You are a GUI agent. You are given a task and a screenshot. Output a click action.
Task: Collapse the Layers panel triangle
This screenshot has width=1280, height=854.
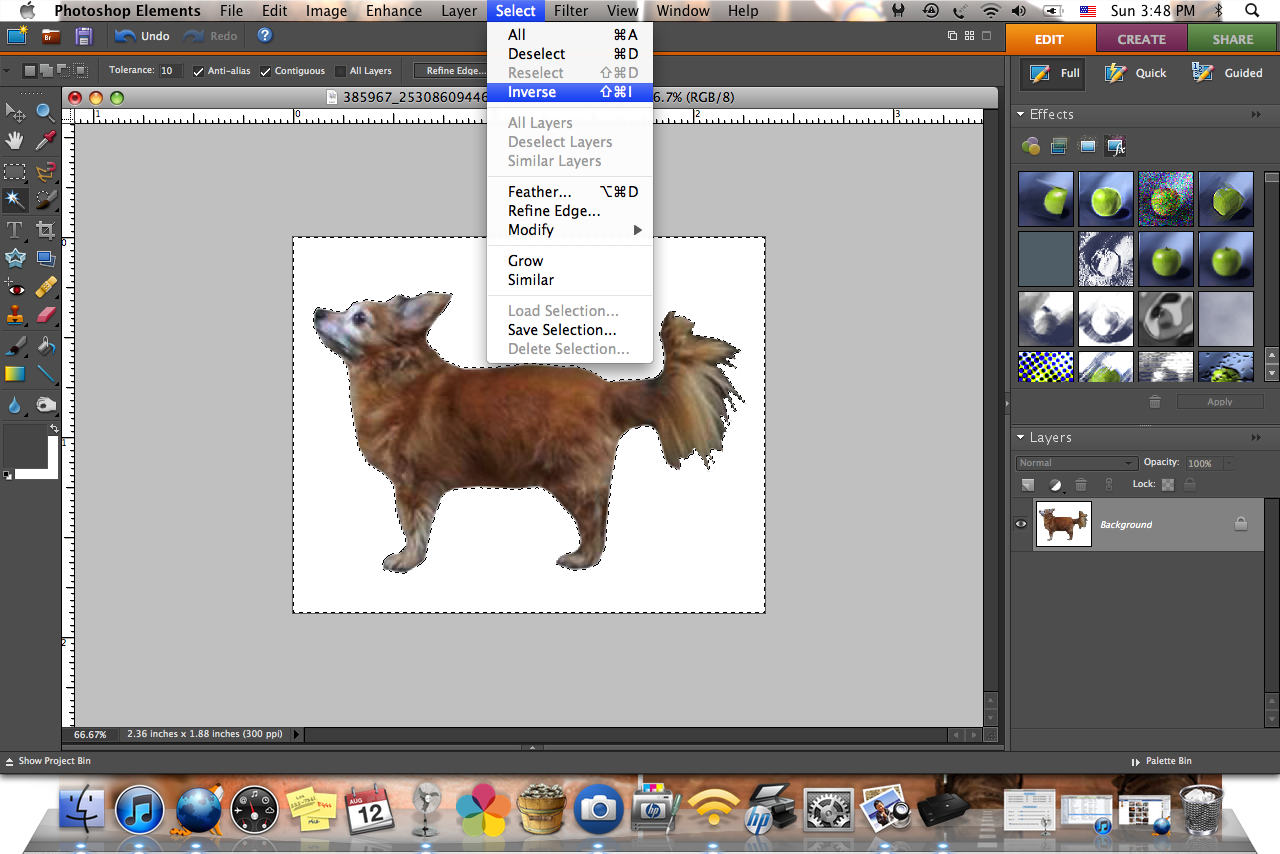pyautogui.click(x=1021, y=438)
